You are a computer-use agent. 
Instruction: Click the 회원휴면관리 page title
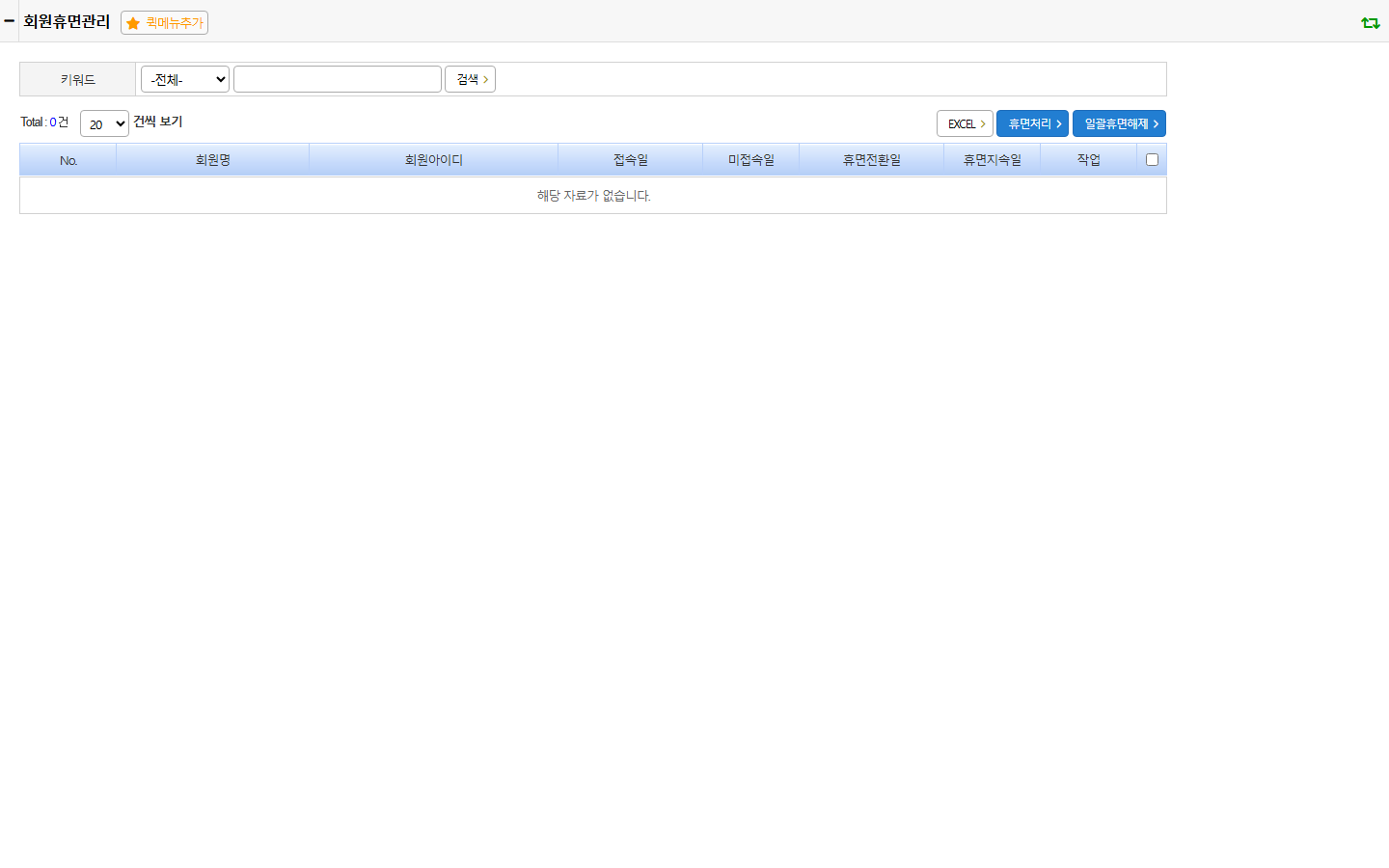point(67,21)
